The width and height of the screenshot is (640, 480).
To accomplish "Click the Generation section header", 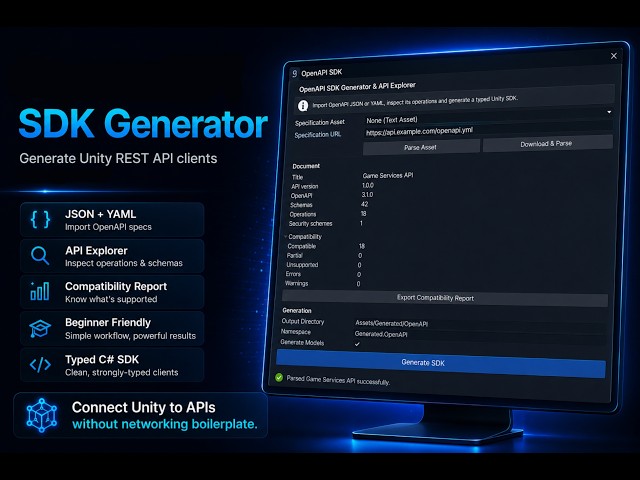I will point(297,311).
